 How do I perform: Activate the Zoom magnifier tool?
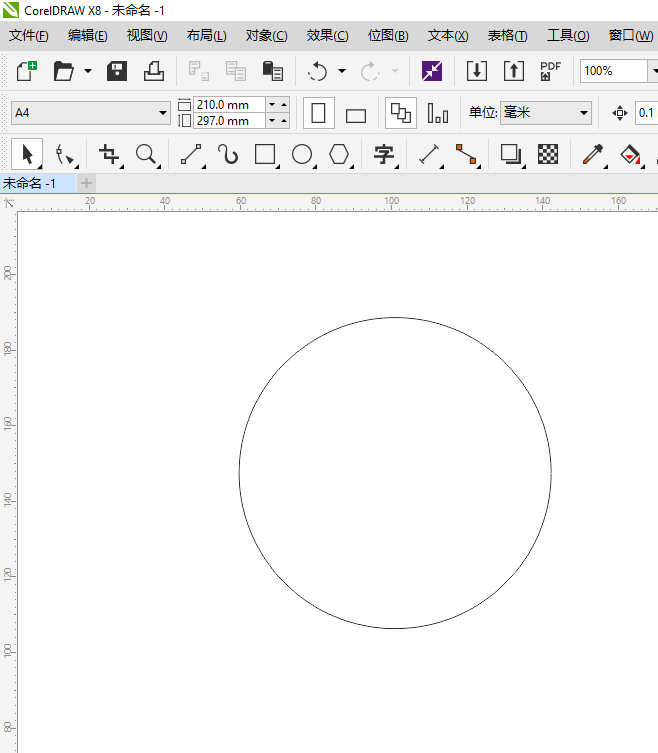click(146, 154)
